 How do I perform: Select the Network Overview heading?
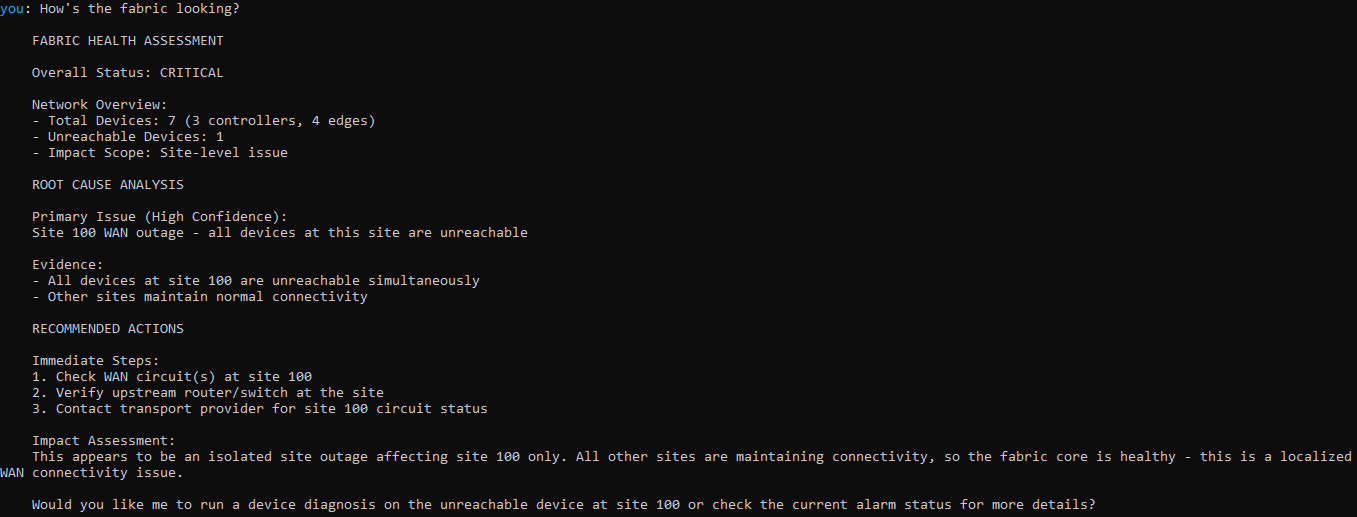point(99,105)
